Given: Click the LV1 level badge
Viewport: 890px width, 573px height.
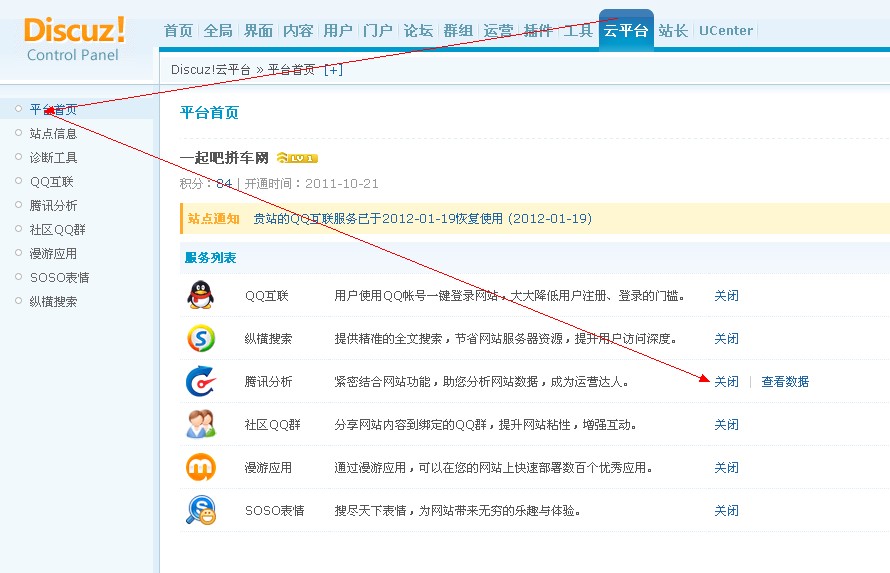Looking at the screenshot, I should coord(297,158).
